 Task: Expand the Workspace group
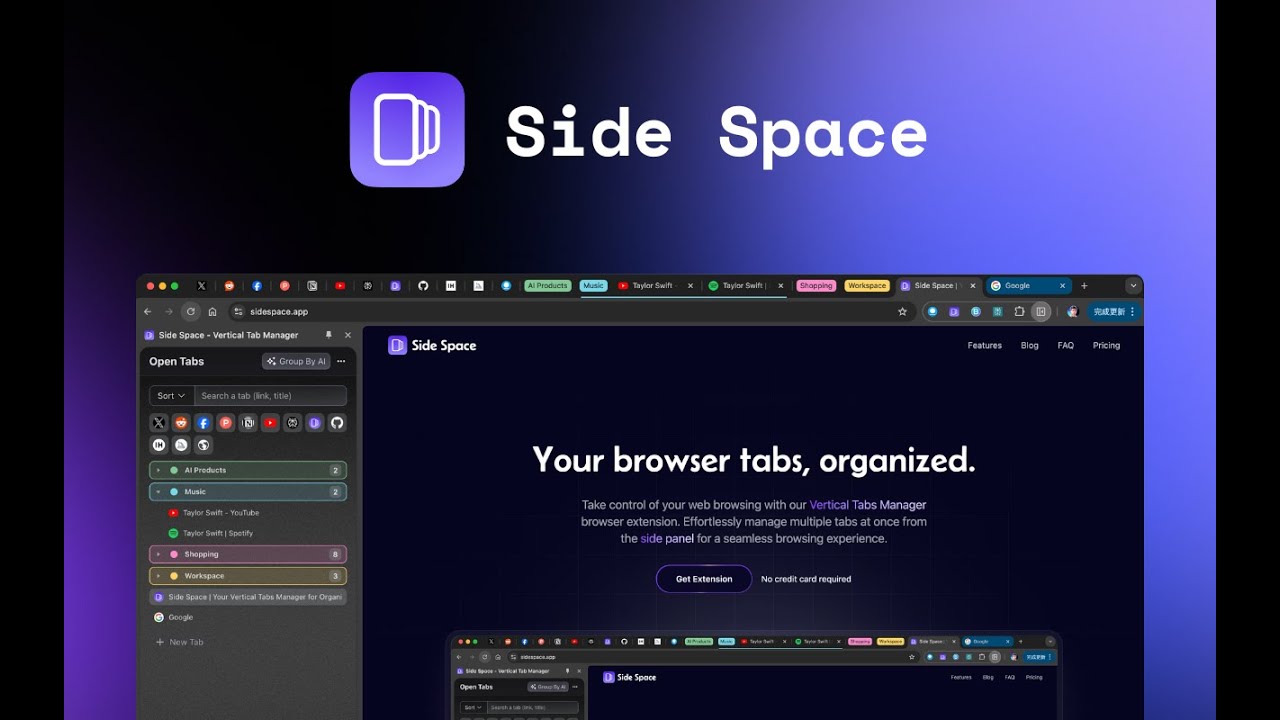pos(248,576)
